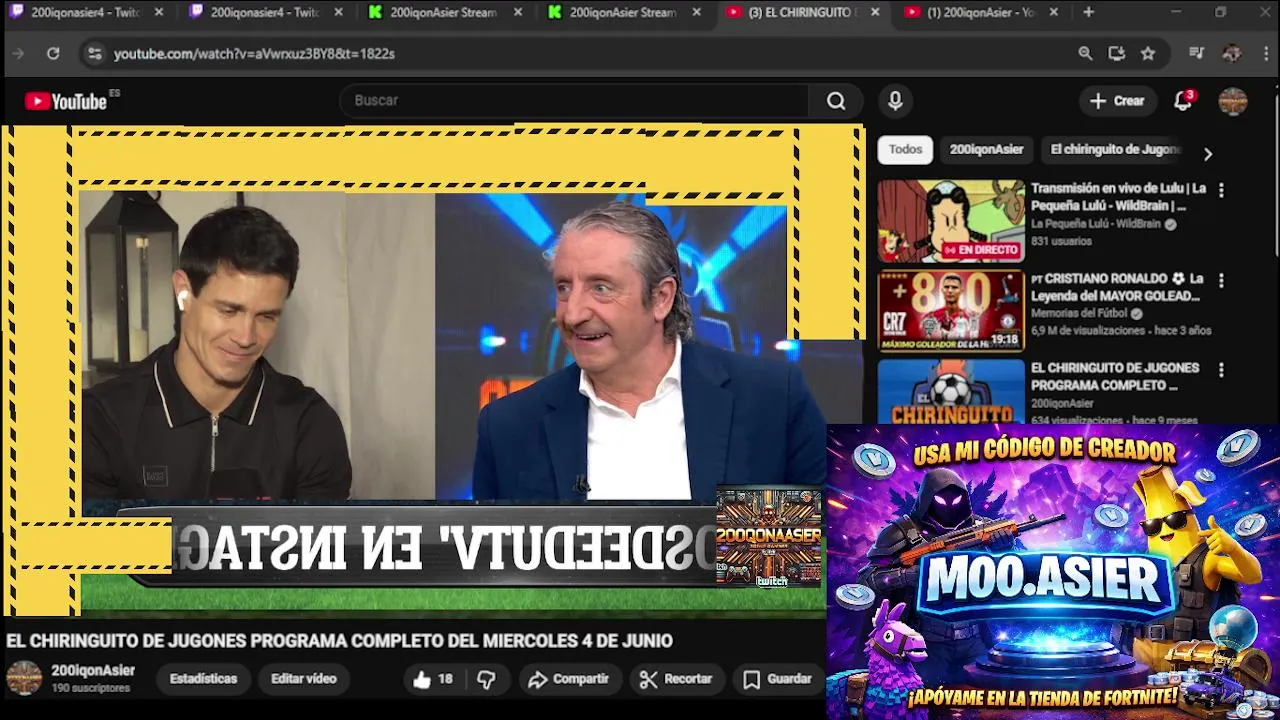This screenshot has height=720, width=1280.
Task: Open the browser media control icon
Action: [x=1197, y=54]
